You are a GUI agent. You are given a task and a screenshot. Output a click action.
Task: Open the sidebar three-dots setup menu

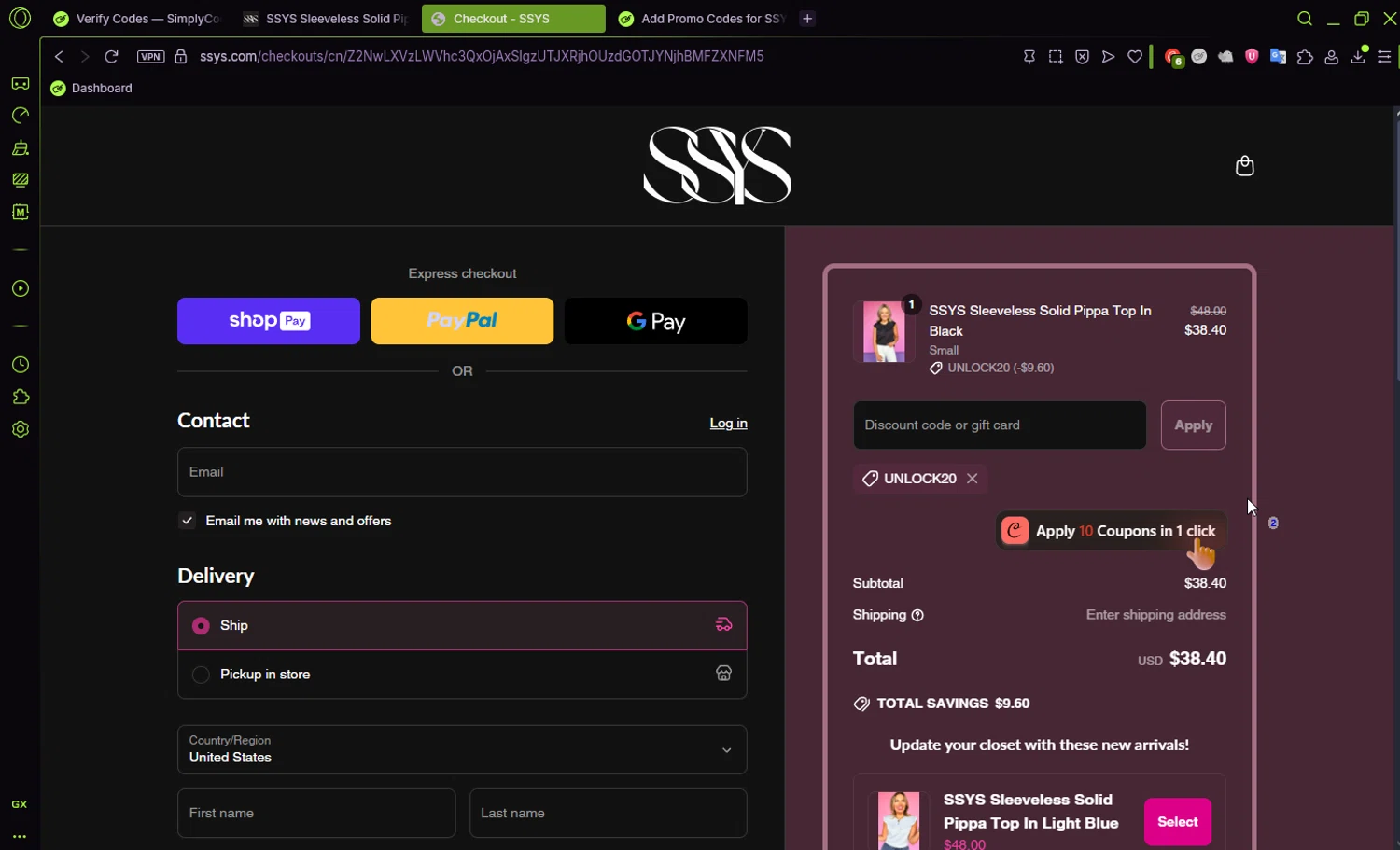(x=20, y=837)
